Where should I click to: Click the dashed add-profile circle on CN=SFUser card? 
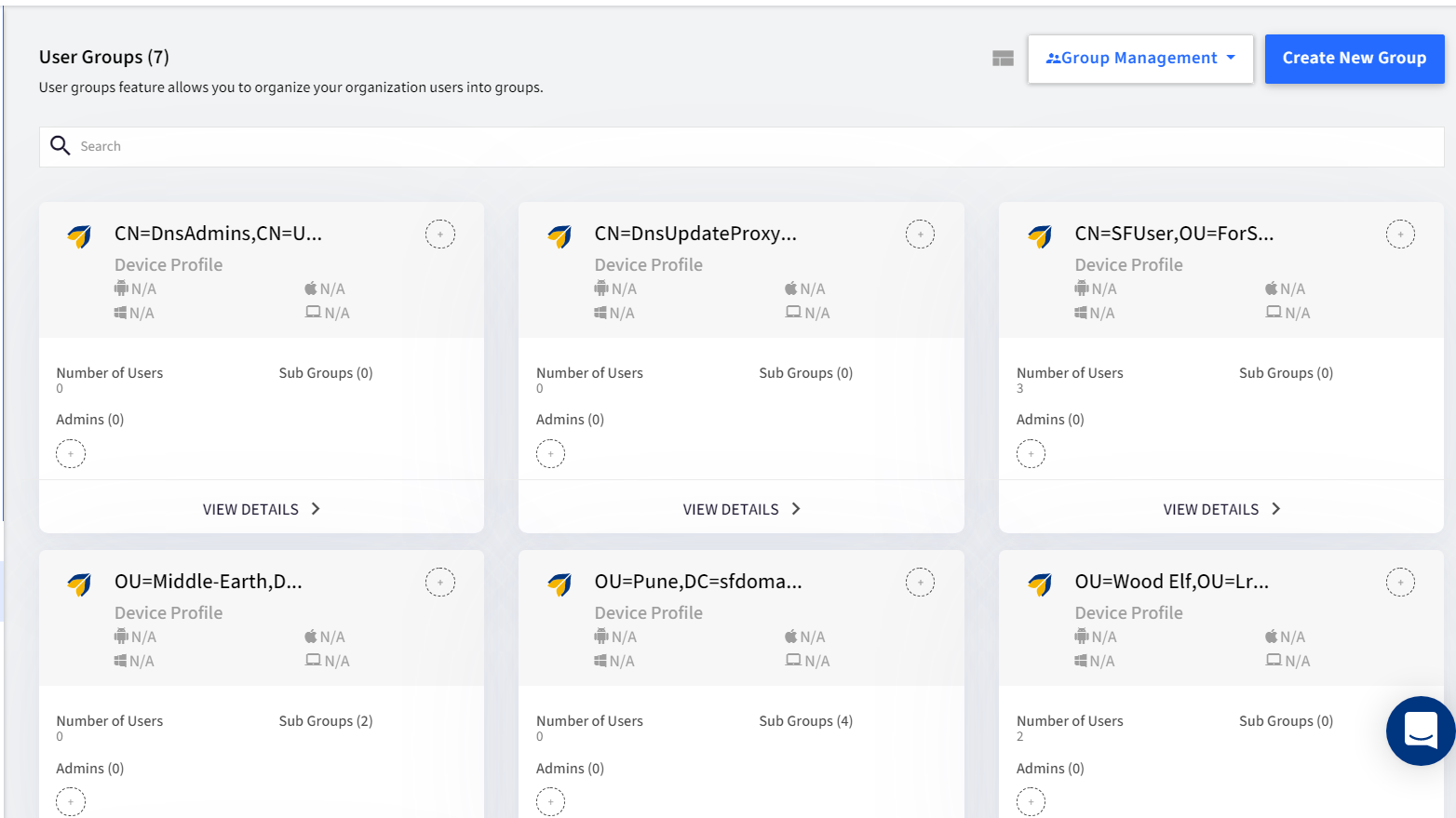tap(1400, 235)
